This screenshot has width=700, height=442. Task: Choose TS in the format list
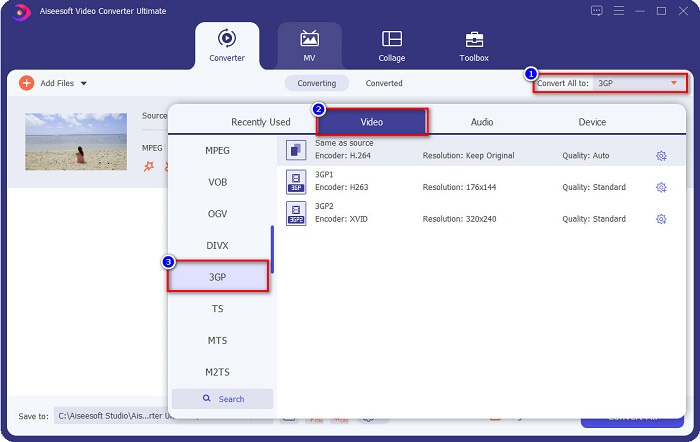point(217,309)
